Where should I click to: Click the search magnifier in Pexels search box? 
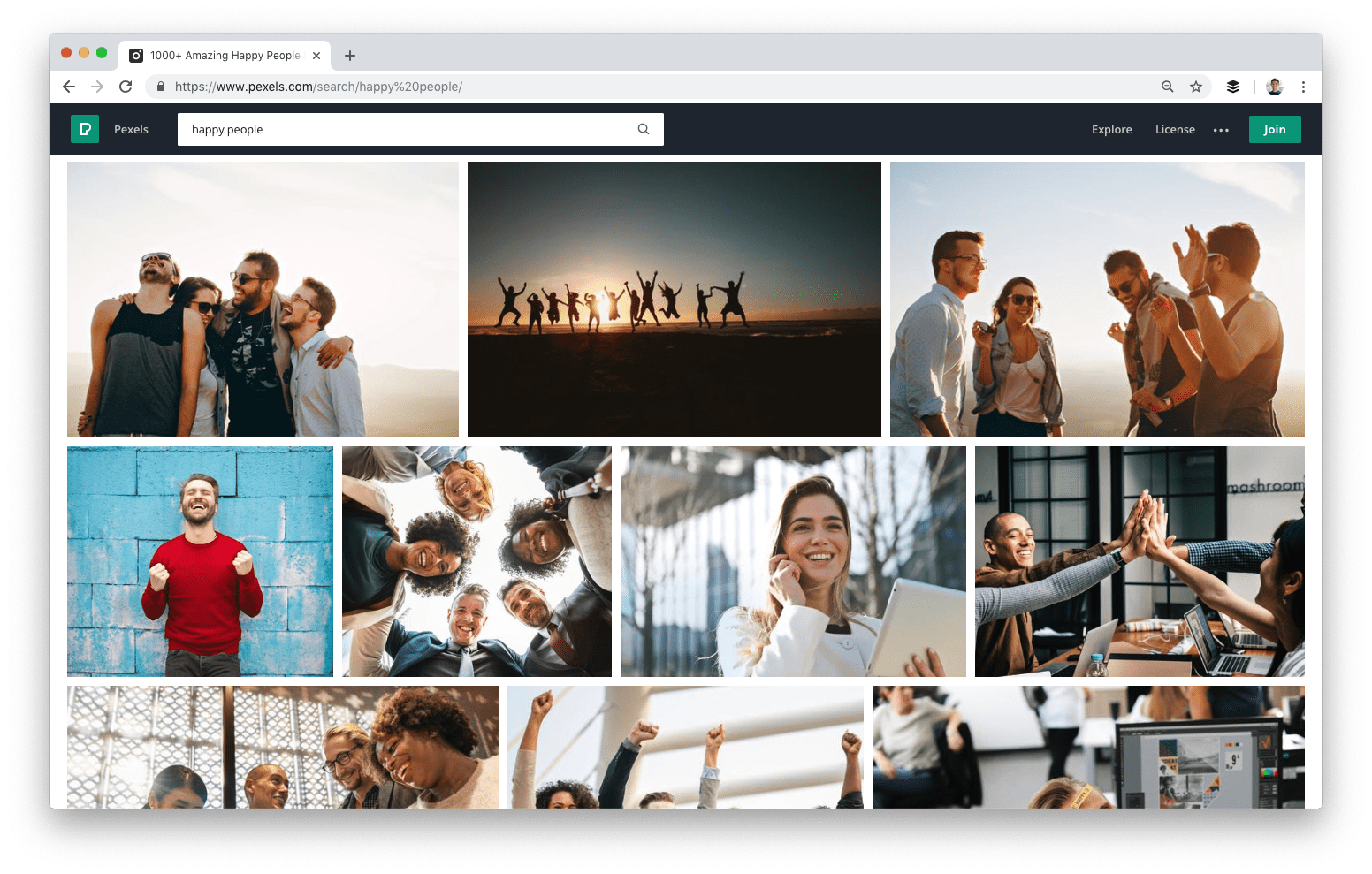(644, 129)
